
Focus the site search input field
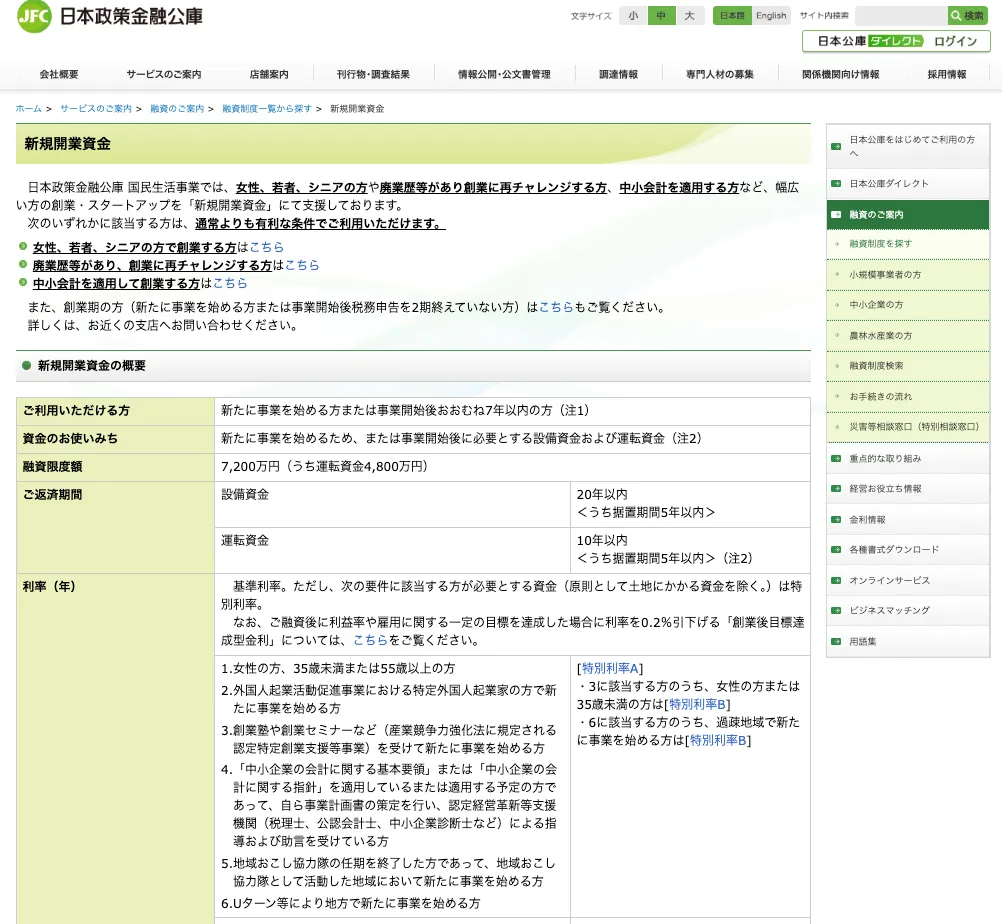[901, 16]
